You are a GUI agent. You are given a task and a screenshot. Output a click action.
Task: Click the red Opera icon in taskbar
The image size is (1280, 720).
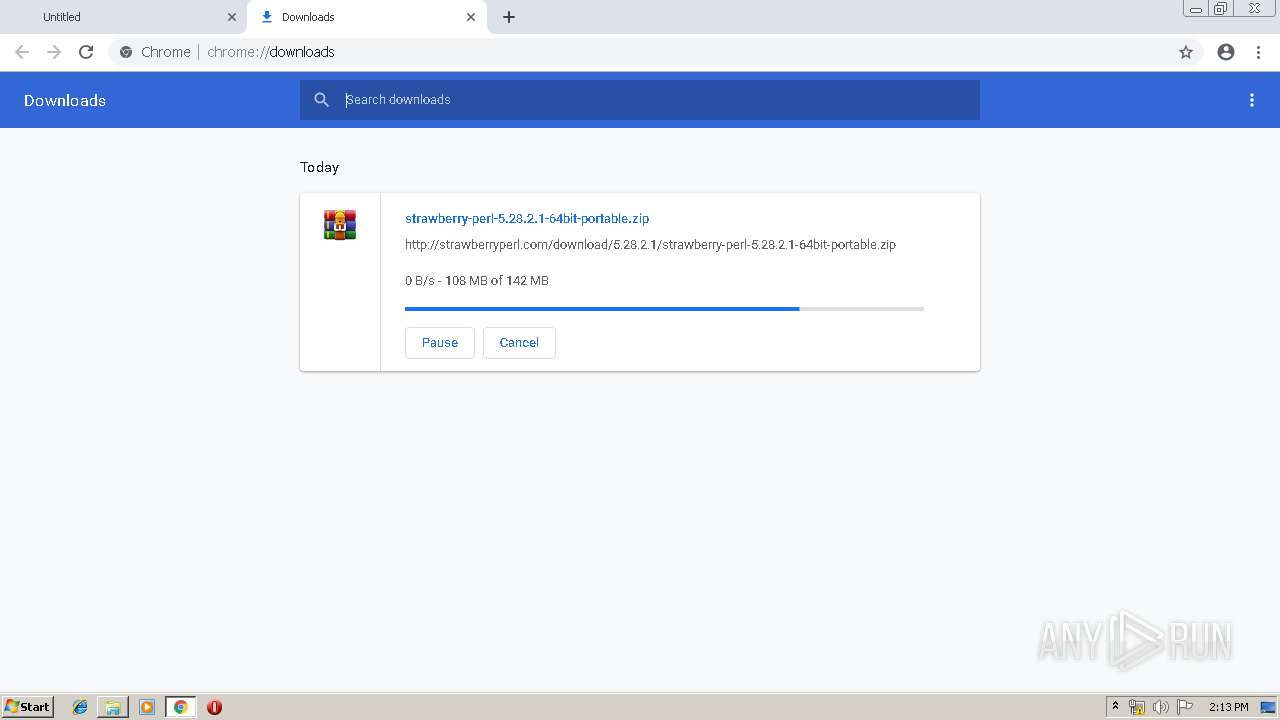point(214,707)
